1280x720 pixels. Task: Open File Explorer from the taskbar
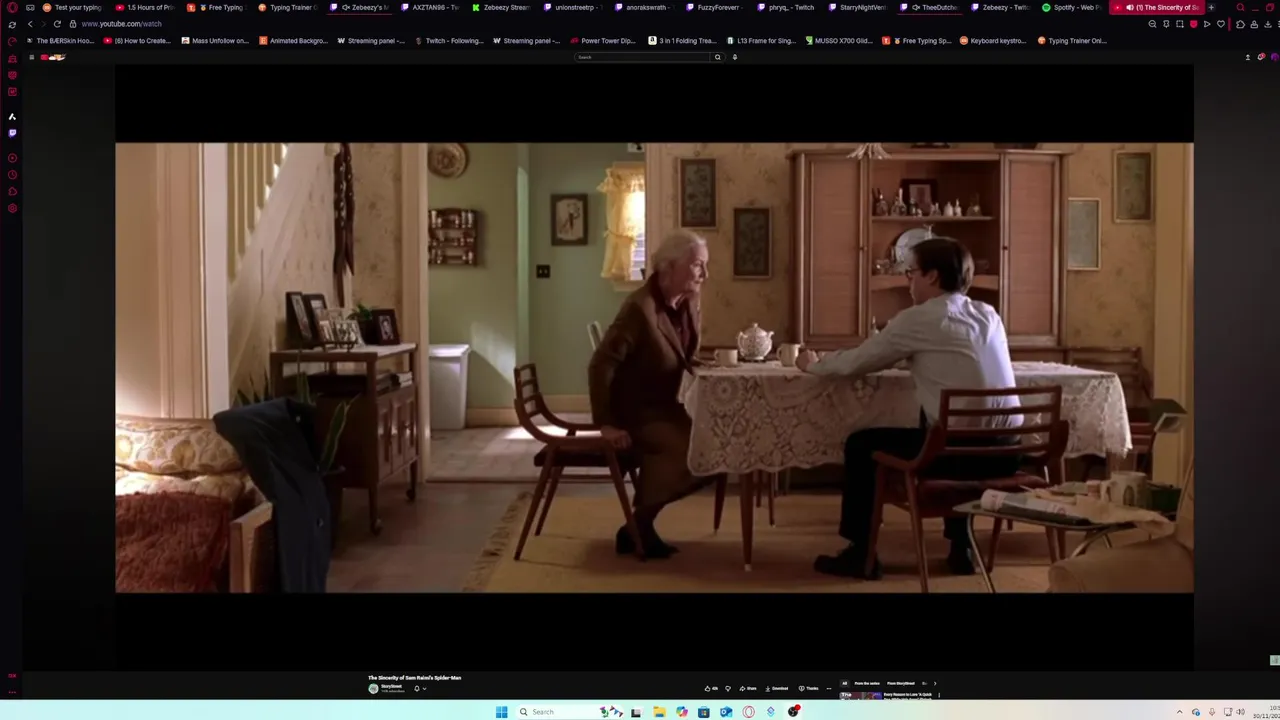coord(659,712)
